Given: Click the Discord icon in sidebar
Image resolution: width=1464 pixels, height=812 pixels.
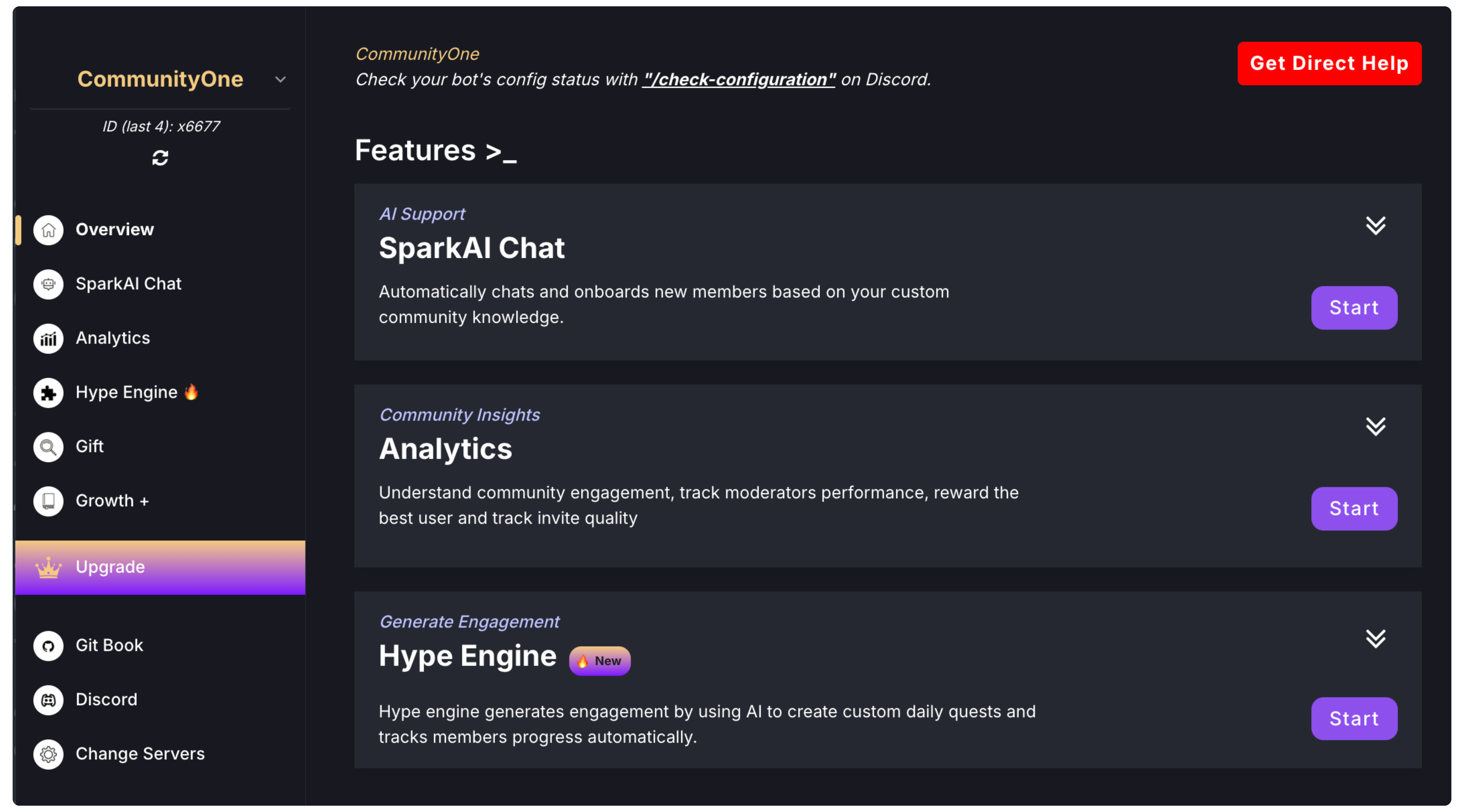Looking at the screenshot, I should 48,700.
